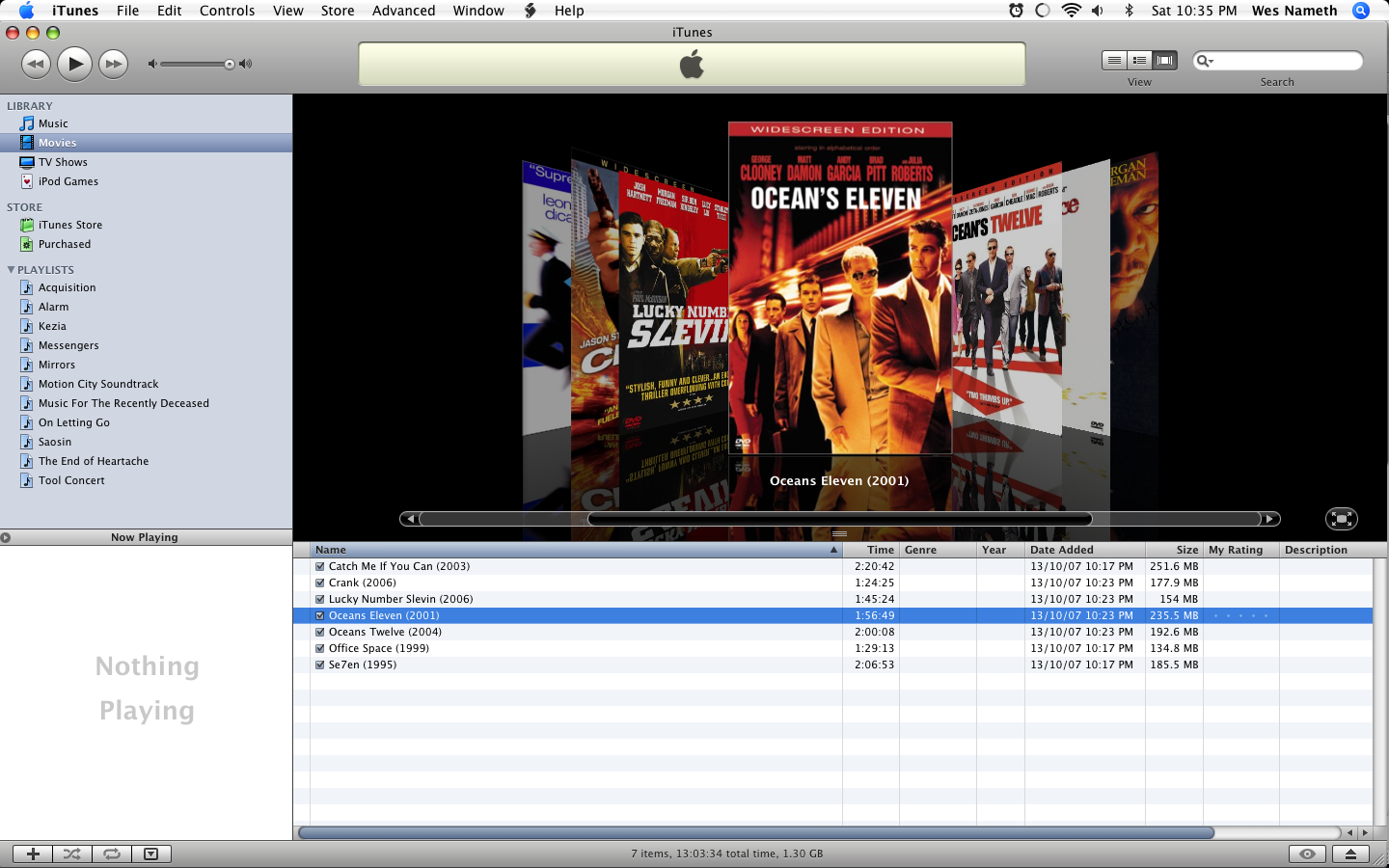Select the Ocean's Twelve cover art
Image resolution: width=1389 pixels, height=868 pixels.
[x=1007, y=301]
